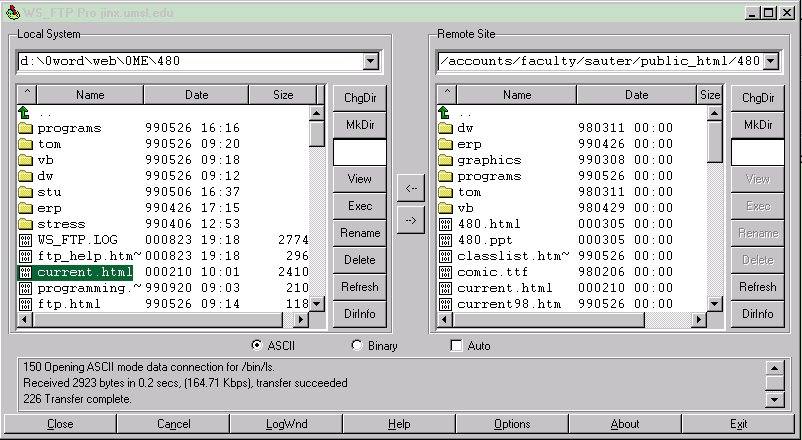Click the right transfer arrow button
Screen dimensions: 802x440
pos(409,221)
